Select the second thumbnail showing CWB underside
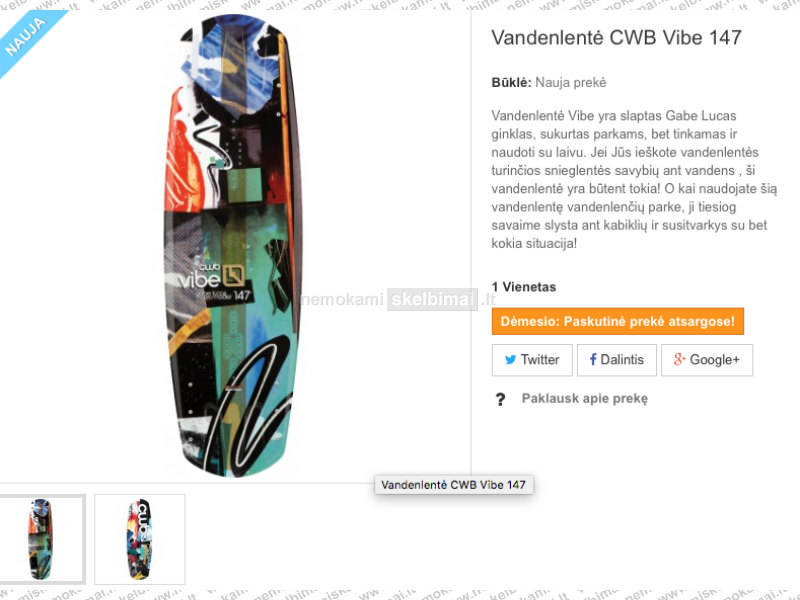 coord(140,539)
